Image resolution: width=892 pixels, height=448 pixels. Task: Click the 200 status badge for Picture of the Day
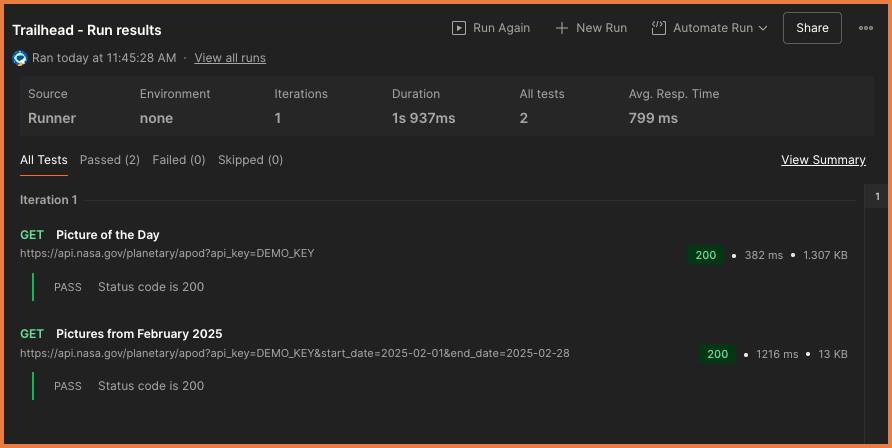pos(705,255)
